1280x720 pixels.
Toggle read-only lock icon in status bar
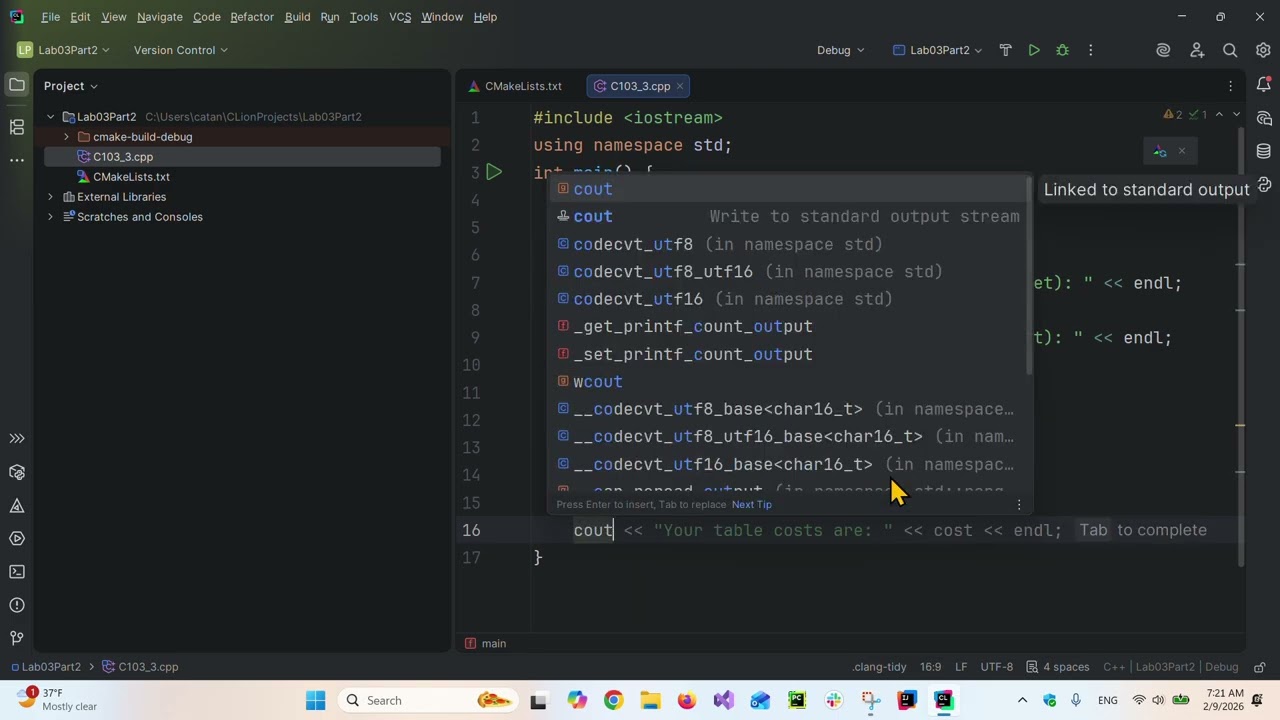click(x=1260, y=667)
